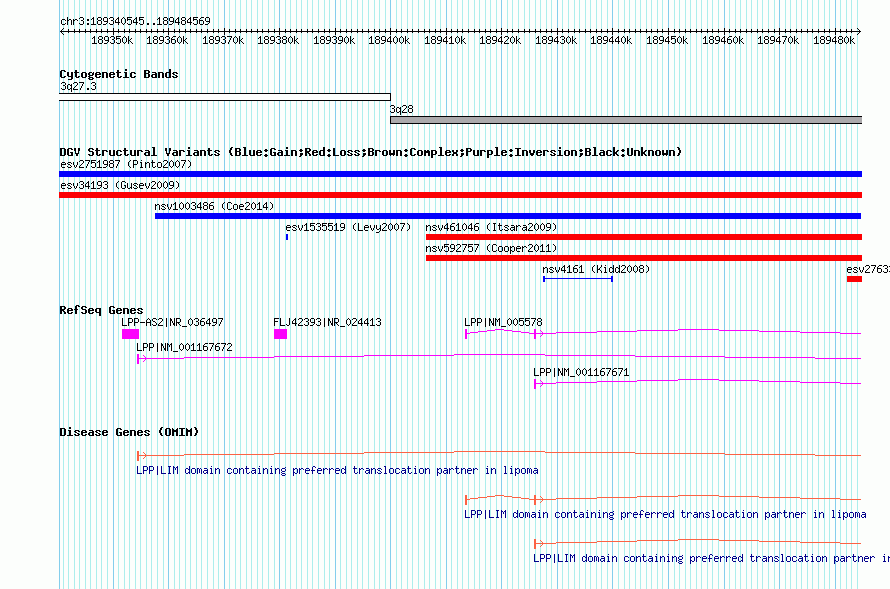This screenshot has width=890, height=589.
Task: Select the nsv592757 (Cooper2011) red bar
Action: [644, 258]
